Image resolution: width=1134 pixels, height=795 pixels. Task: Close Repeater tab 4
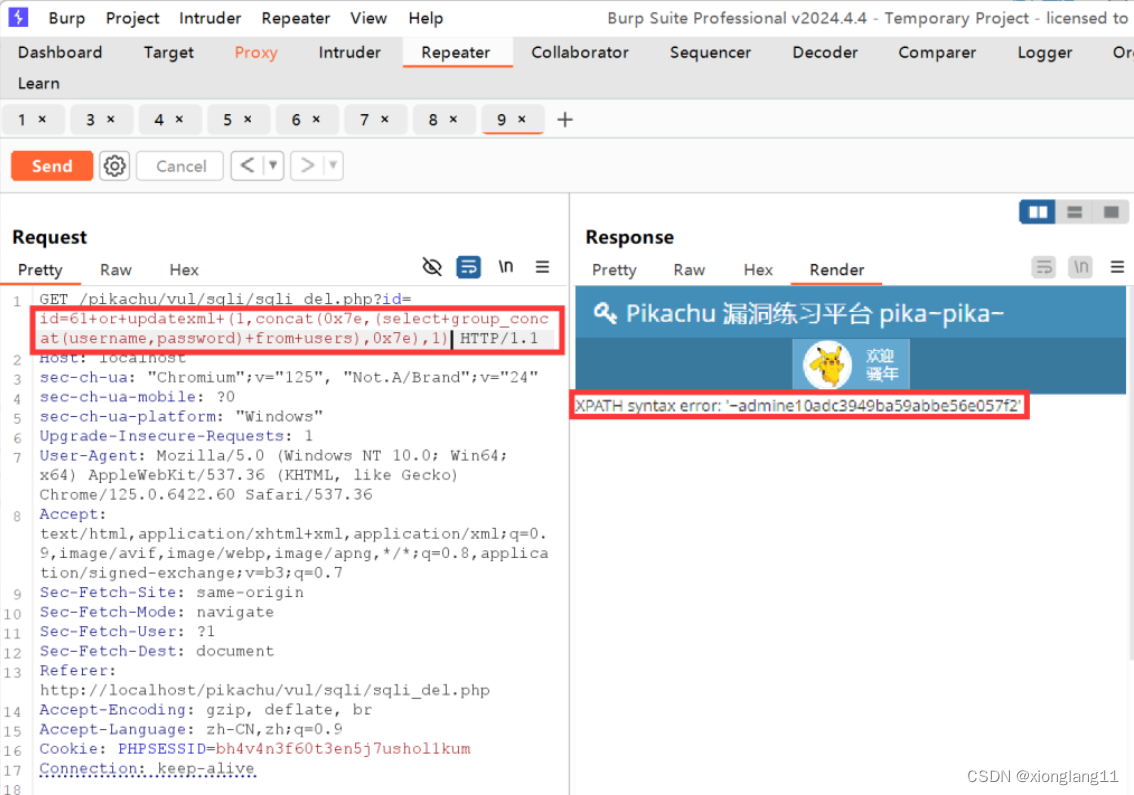click(179, 119)
